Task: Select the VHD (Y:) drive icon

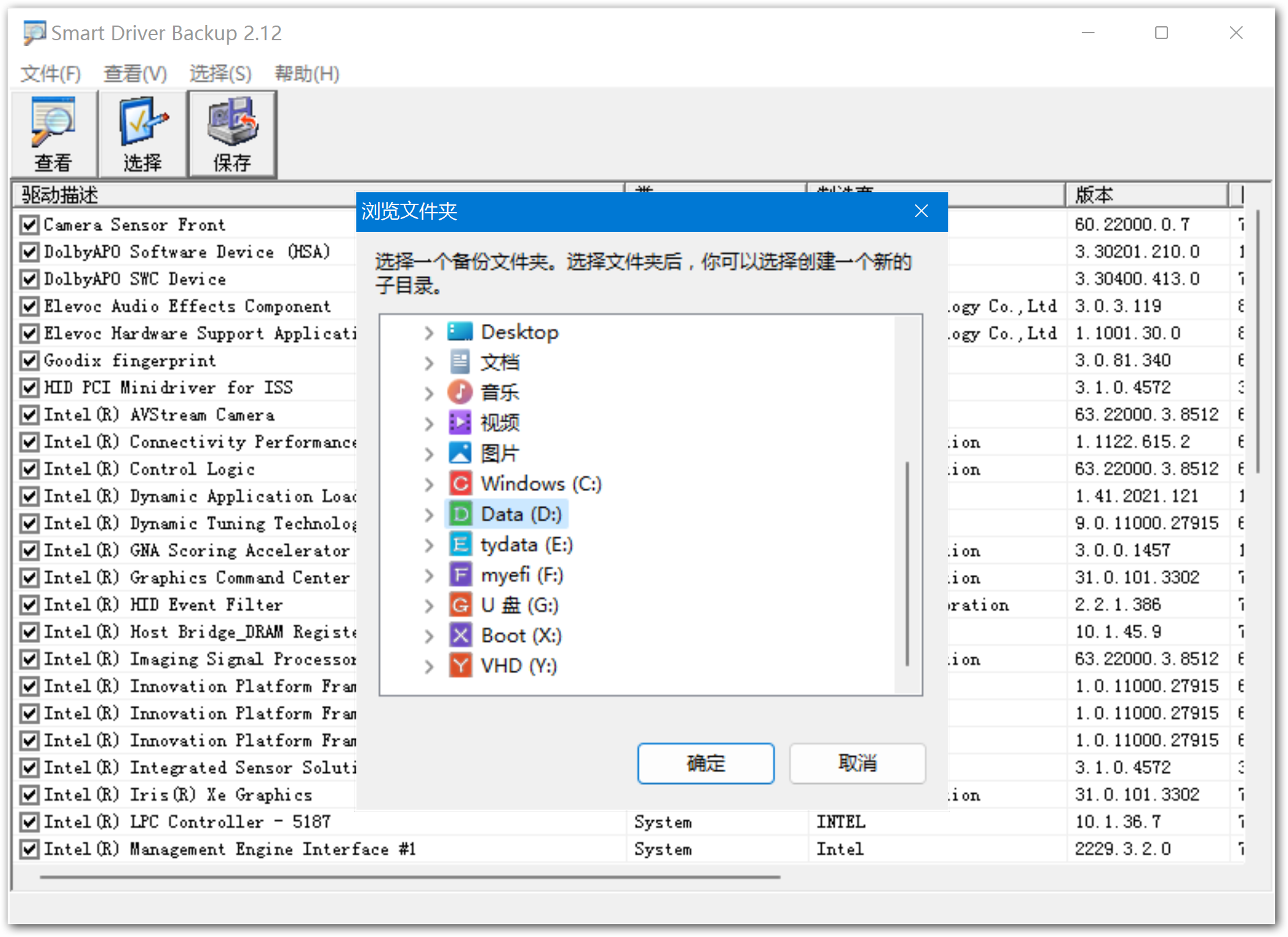Action: click(x=460, y=666)
